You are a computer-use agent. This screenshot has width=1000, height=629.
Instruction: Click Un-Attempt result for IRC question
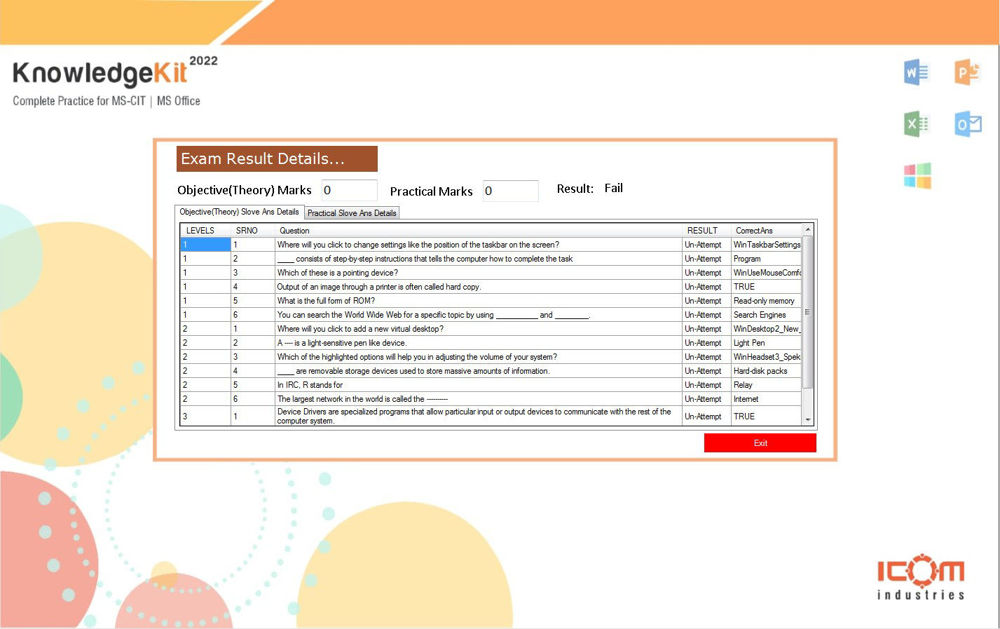pos(706,385)
